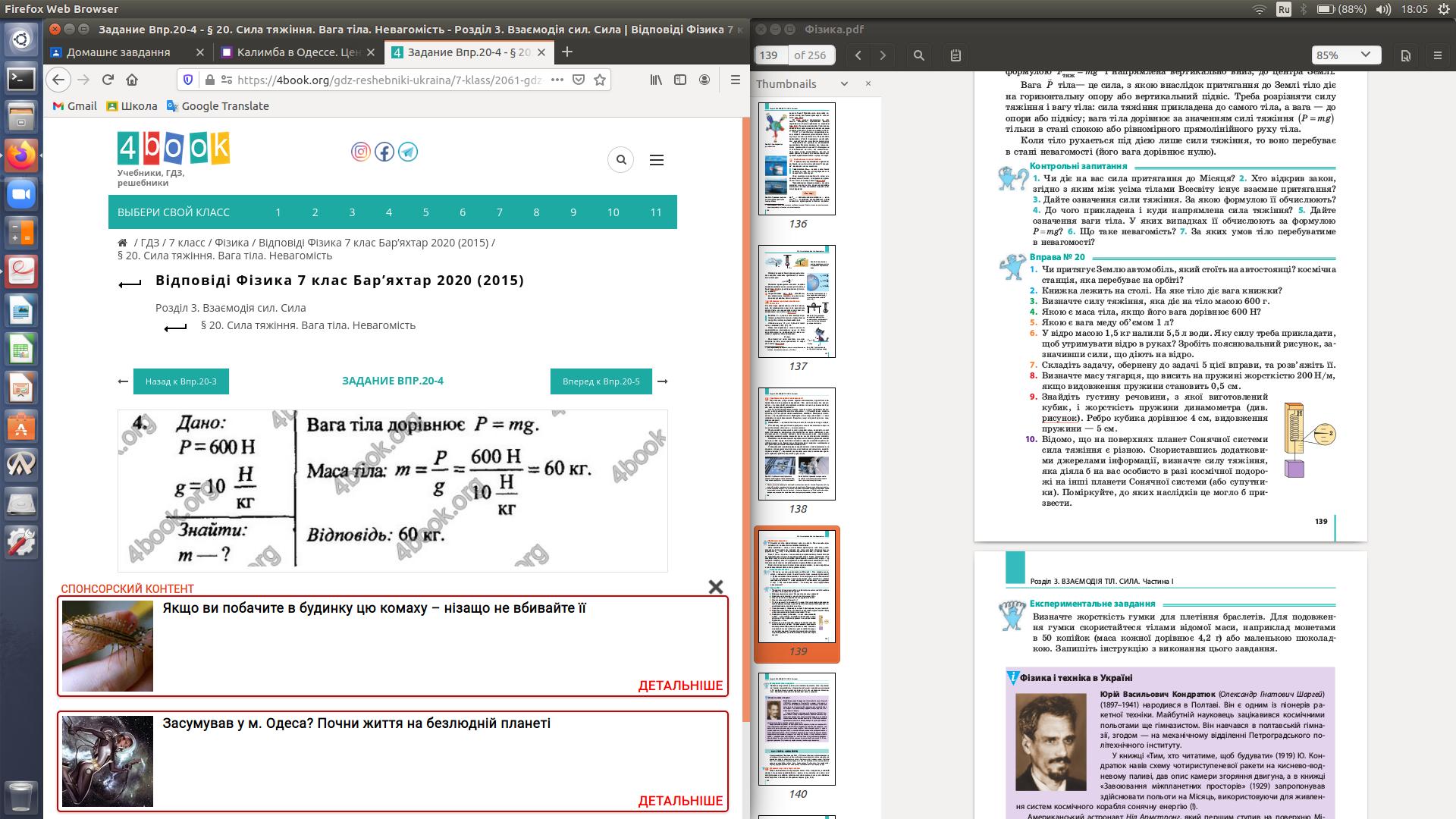This screenshot has height=819, width=1456.
Task: Select page 138 thumbnail
Action: pos(797,444)
